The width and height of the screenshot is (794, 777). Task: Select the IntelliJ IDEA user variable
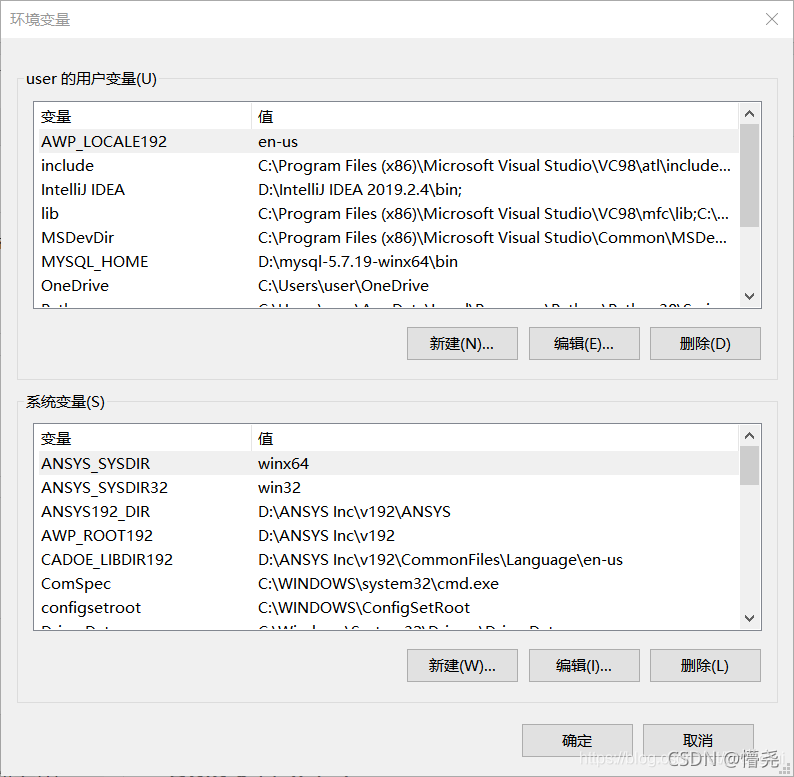tap(388, 189)
